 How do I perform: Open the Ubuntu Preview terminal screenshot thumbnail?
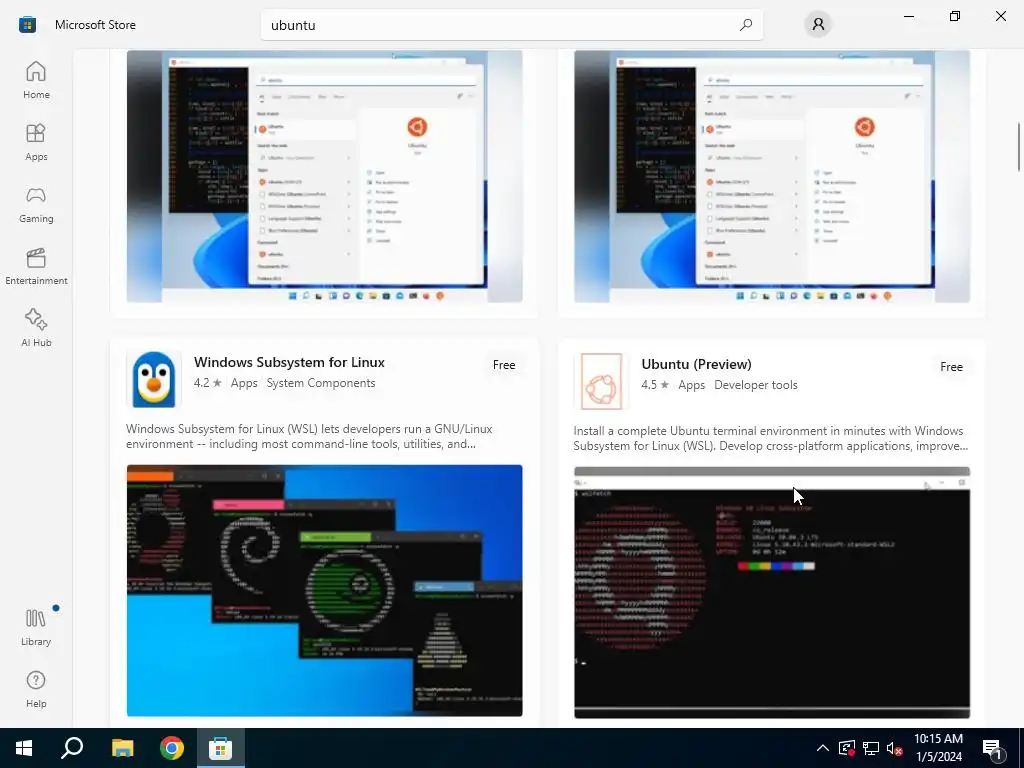[772, 592]
